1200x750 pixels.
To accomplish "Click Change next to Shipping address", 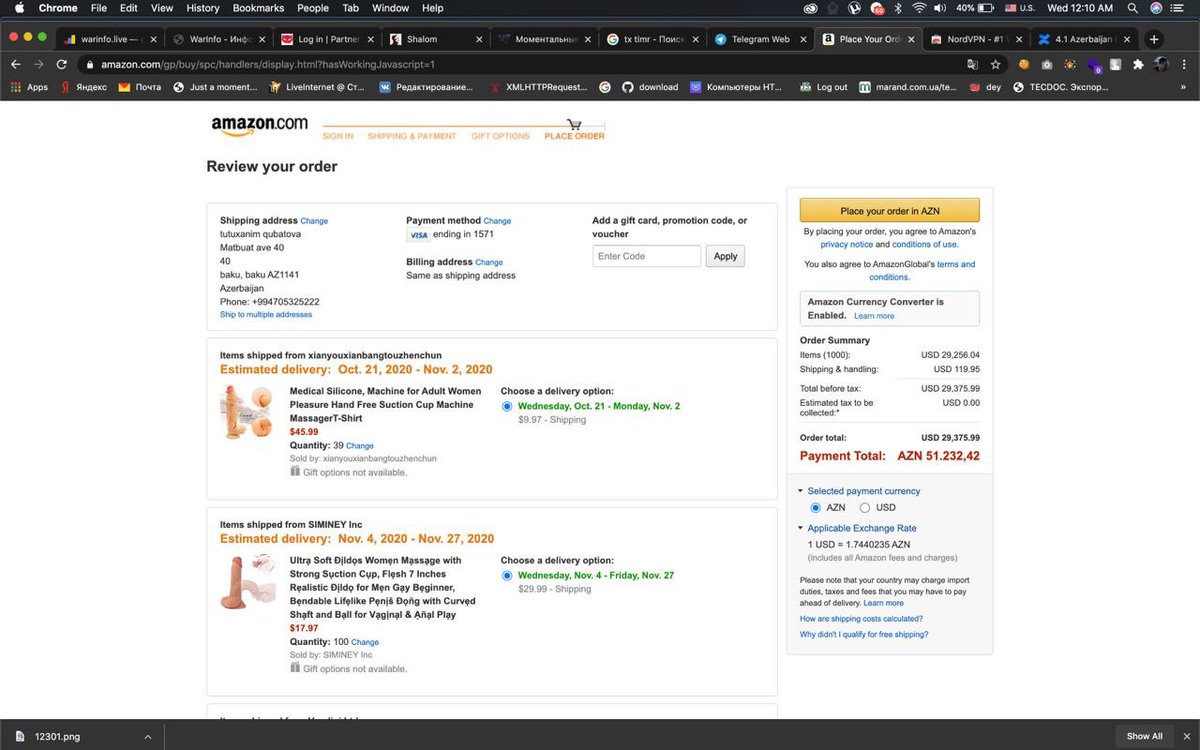I will pos(314,221).
